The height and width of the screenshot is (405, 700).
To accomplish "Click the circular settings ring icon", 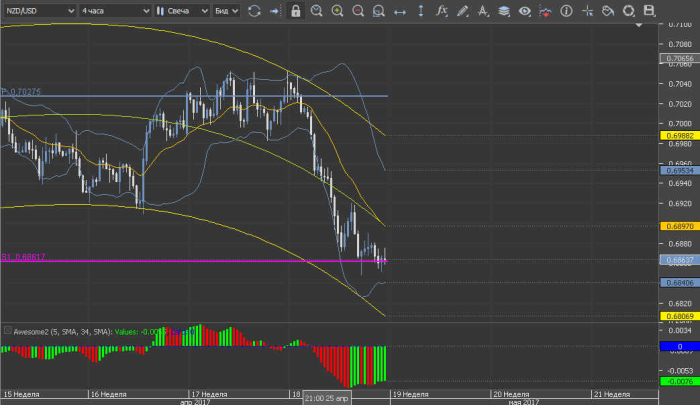I will tap(629, 11).
